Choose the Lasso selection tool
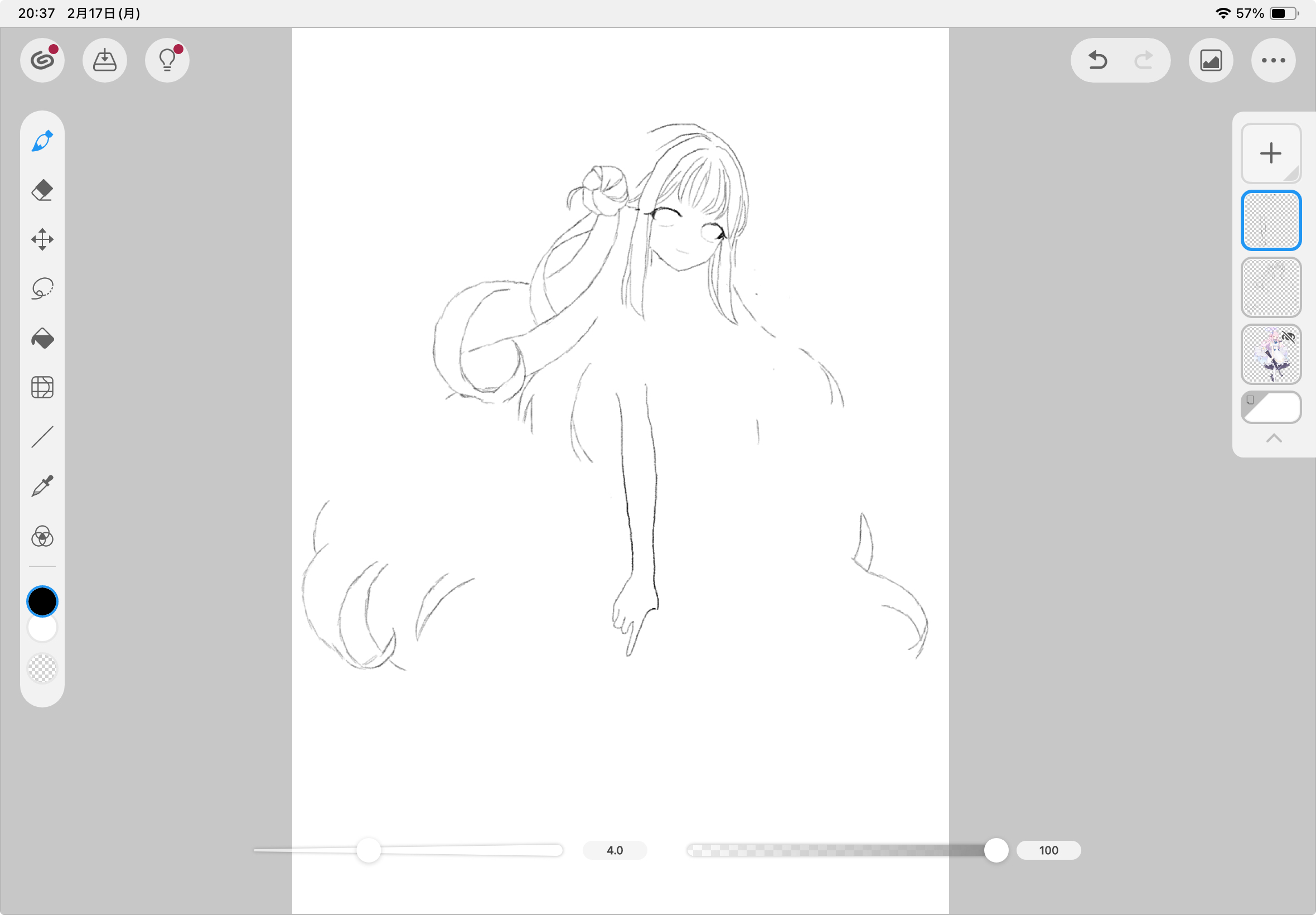The height and width of the screenshot is (915, 1316). coord(42,288)
